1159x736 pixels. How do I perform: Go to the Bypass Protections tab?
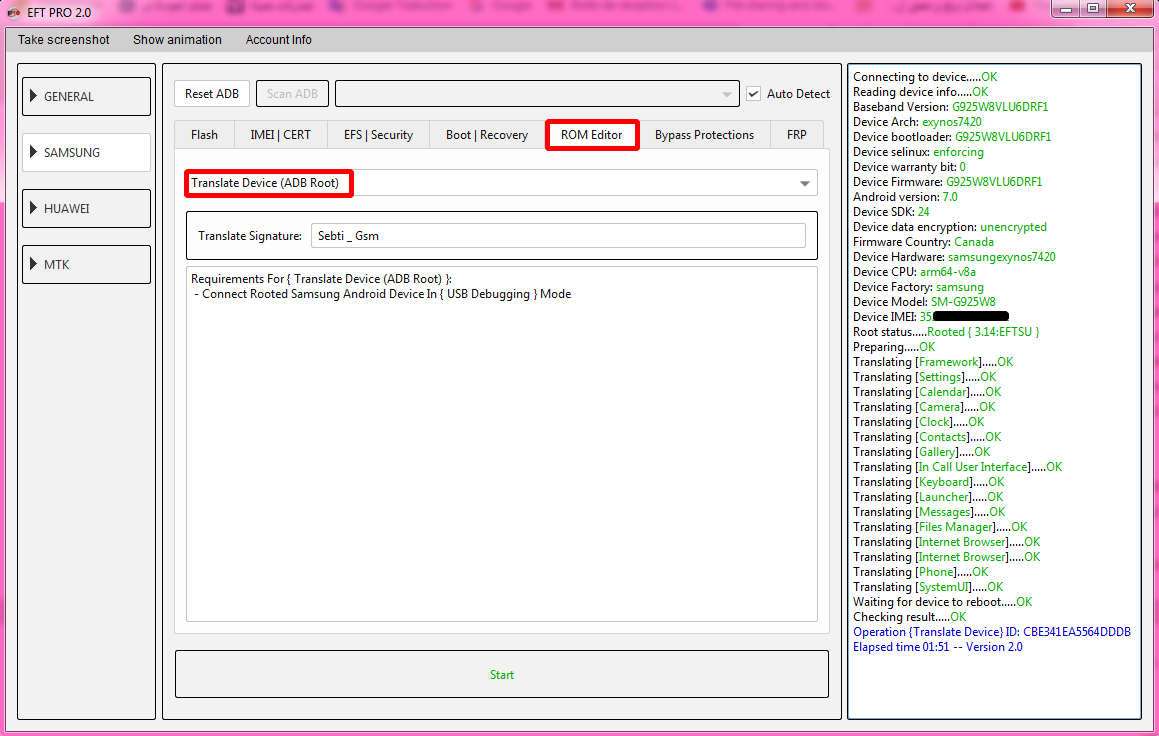click(x=704, y=135)
